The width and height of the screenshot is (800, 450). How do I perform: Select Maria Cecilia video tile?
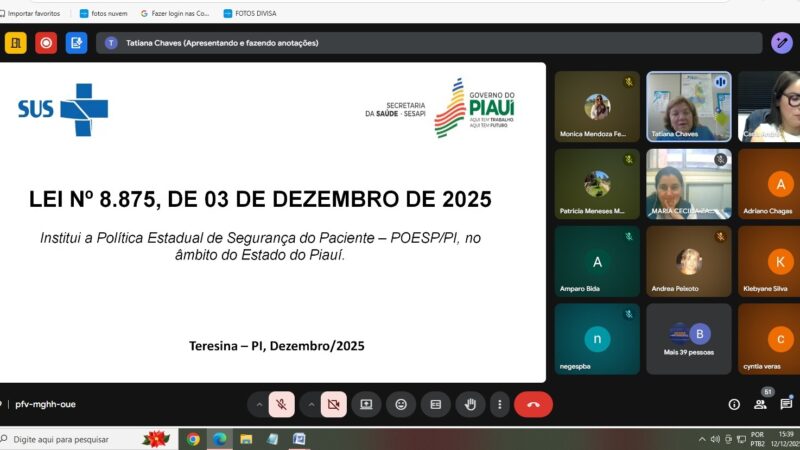689,184
